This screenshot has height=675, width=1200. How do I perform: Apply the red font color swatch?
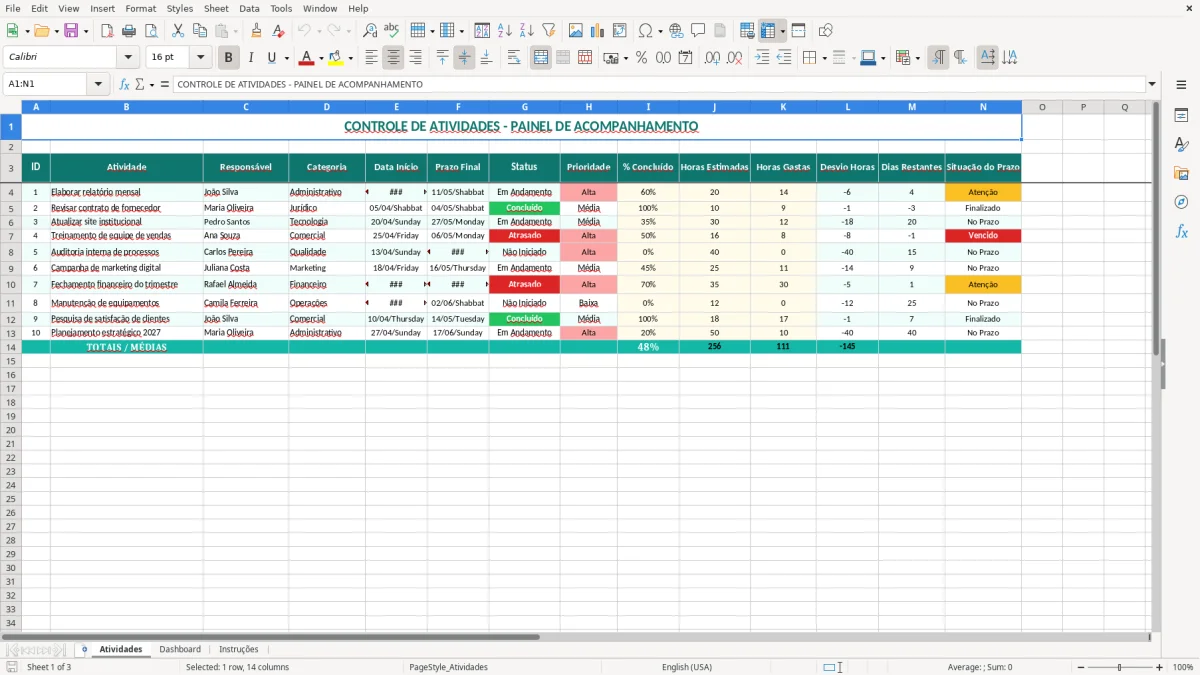point(307,58)
